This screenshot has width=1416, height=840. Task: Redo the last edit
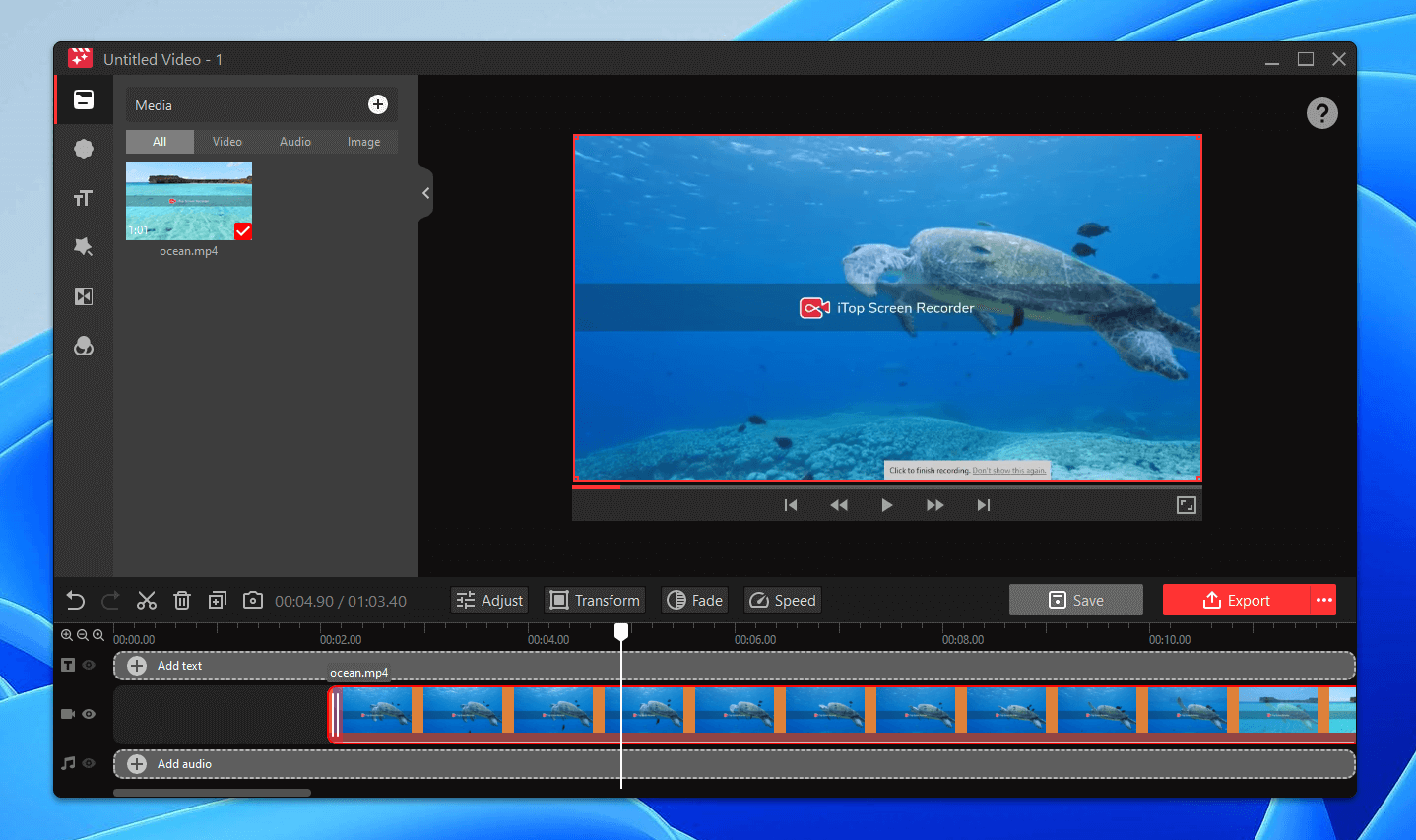click(111, 600)
